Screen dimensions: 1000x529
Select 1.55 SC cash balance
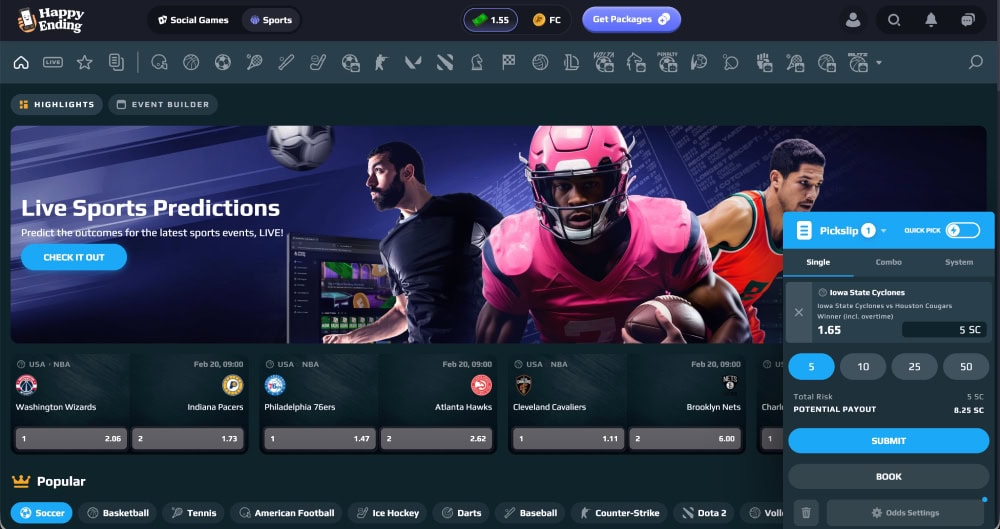[x=490, y=20]
